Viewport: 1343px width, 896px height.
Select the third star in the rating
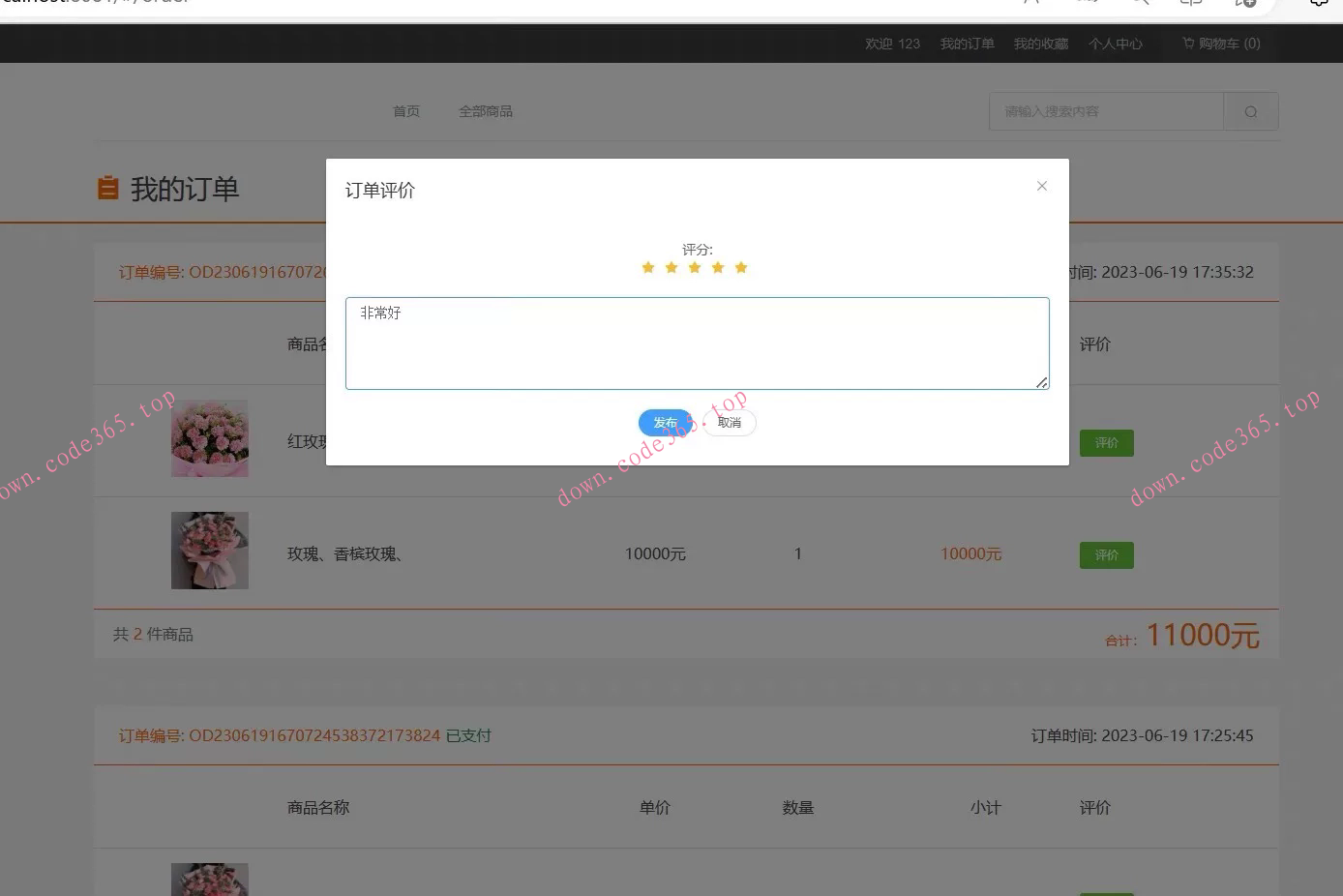pyautogui.click(x=695, y=267)
